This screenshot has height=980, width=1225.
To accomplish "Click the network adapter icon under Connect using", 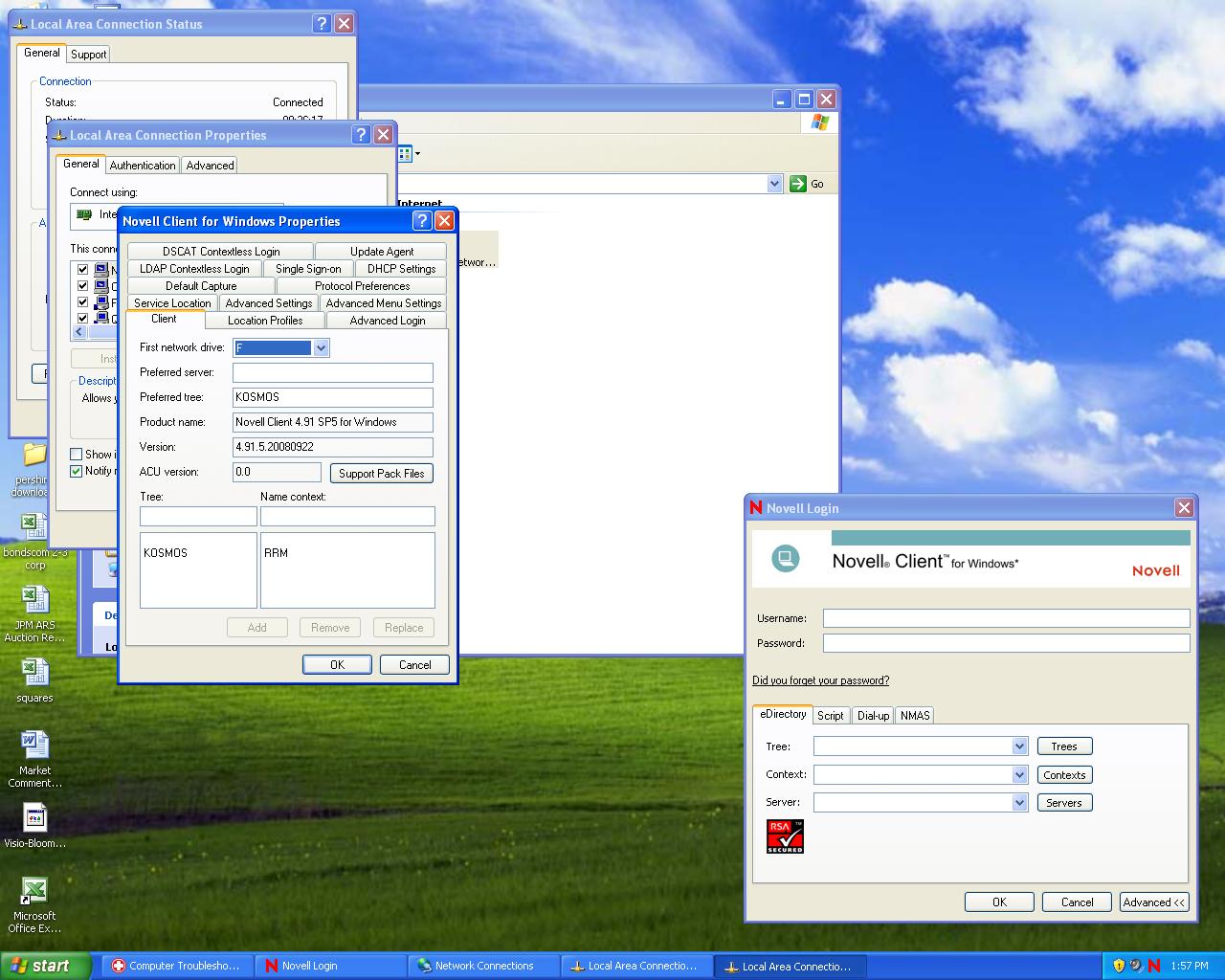I will (x=84, y=214).
